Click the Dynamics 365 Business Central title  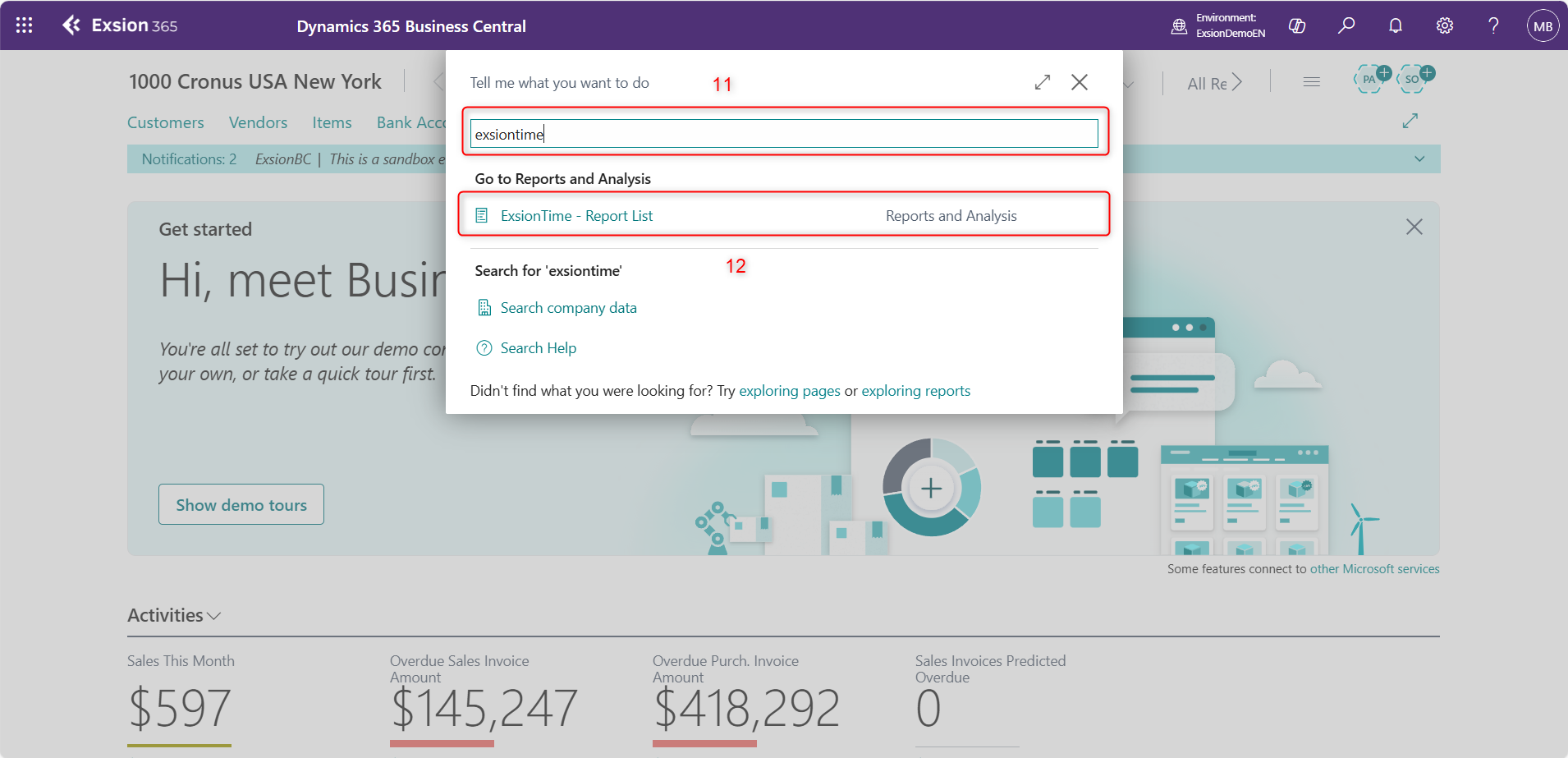[411, 26]
